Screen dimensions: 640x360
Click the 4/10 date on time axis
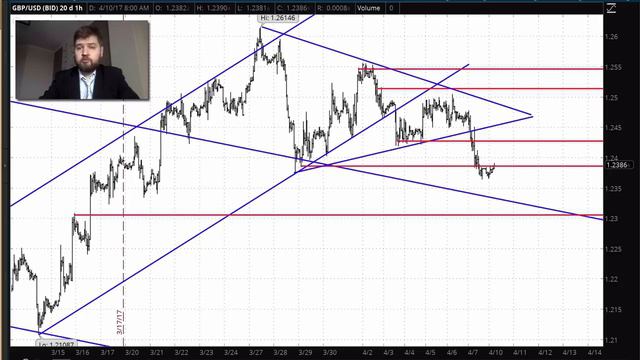coord(496,352)
